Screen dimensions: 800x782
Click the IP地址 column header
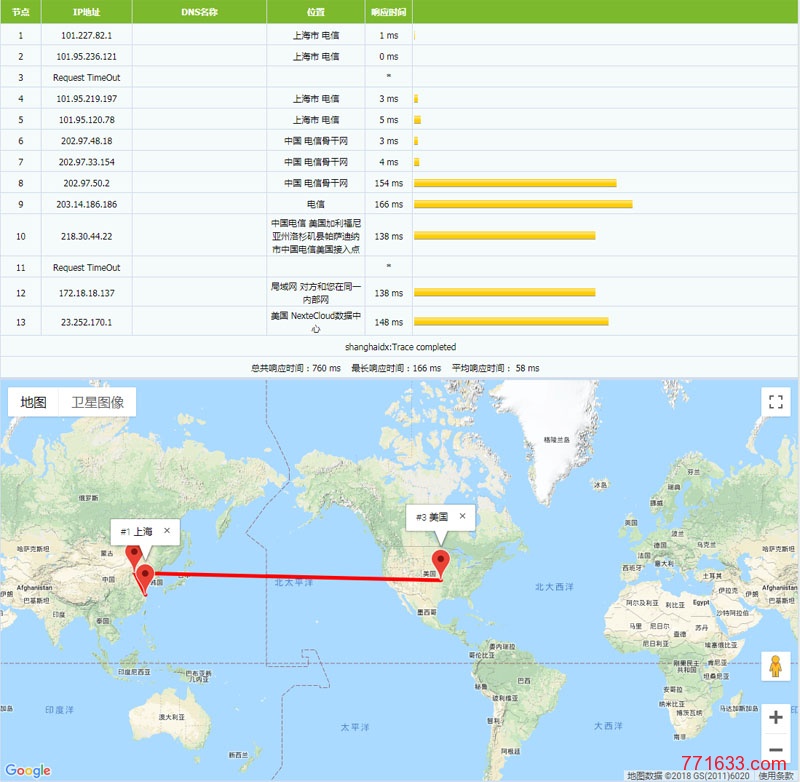(x=86, y=12)
